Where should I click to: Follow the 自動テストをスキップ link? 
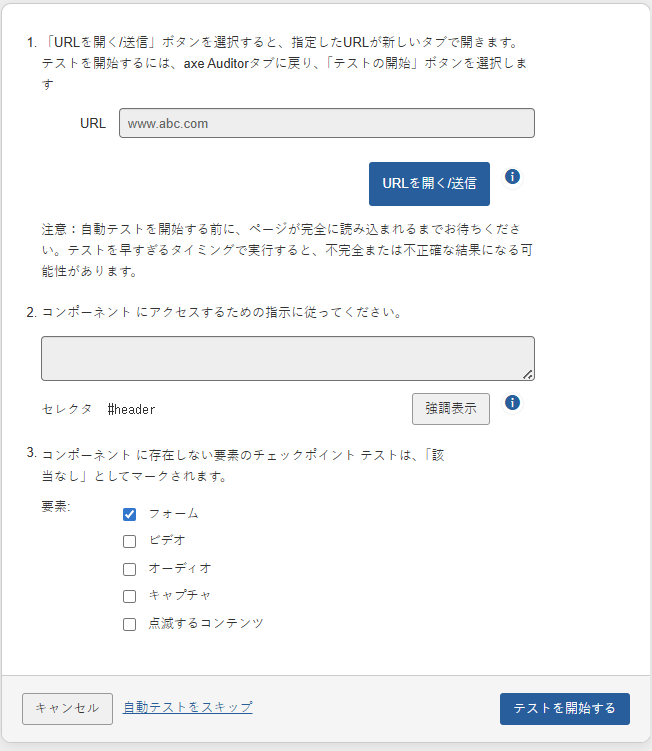click(187, 707)
